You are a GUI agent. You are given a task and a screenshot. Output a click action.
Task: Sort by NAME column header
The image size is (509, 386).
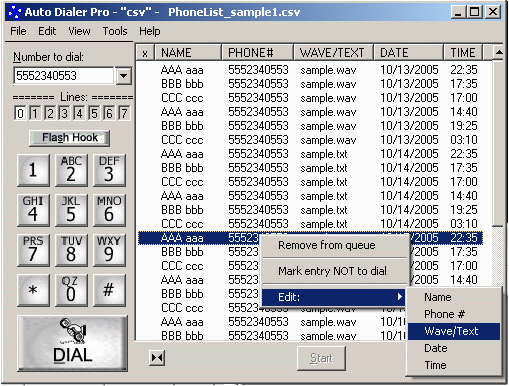pyautogui.click(x=188, y=53)
